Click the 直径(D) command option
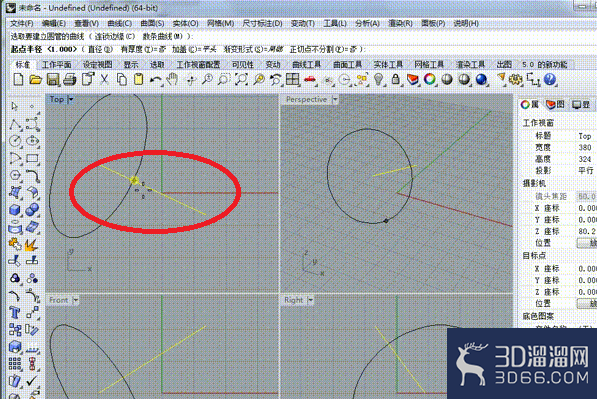Image resolution: width=597 pixels, height=399 pixels. [100, 49]
